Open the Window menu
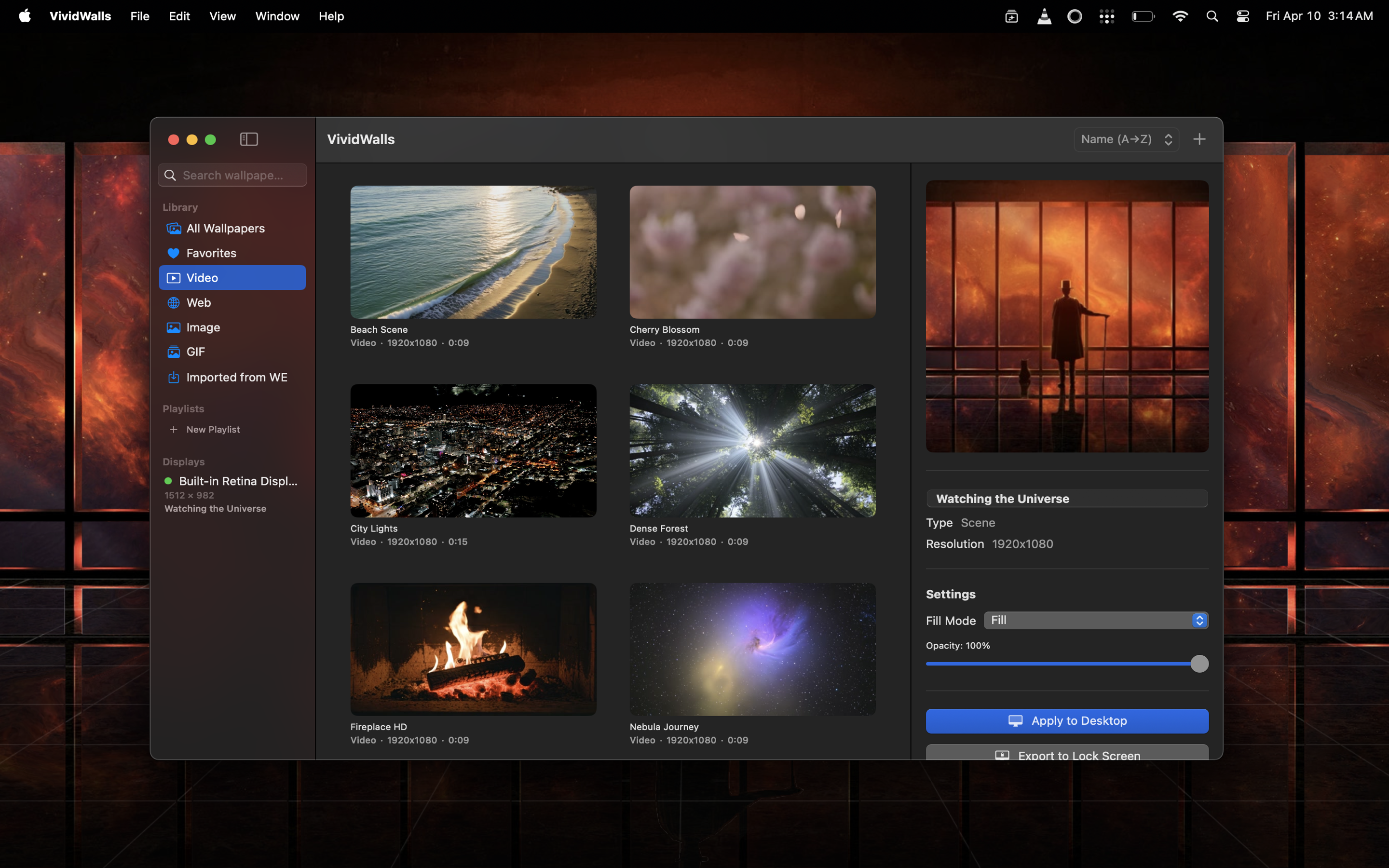This screenshot has height=868, width=1389. click(277, 16)
